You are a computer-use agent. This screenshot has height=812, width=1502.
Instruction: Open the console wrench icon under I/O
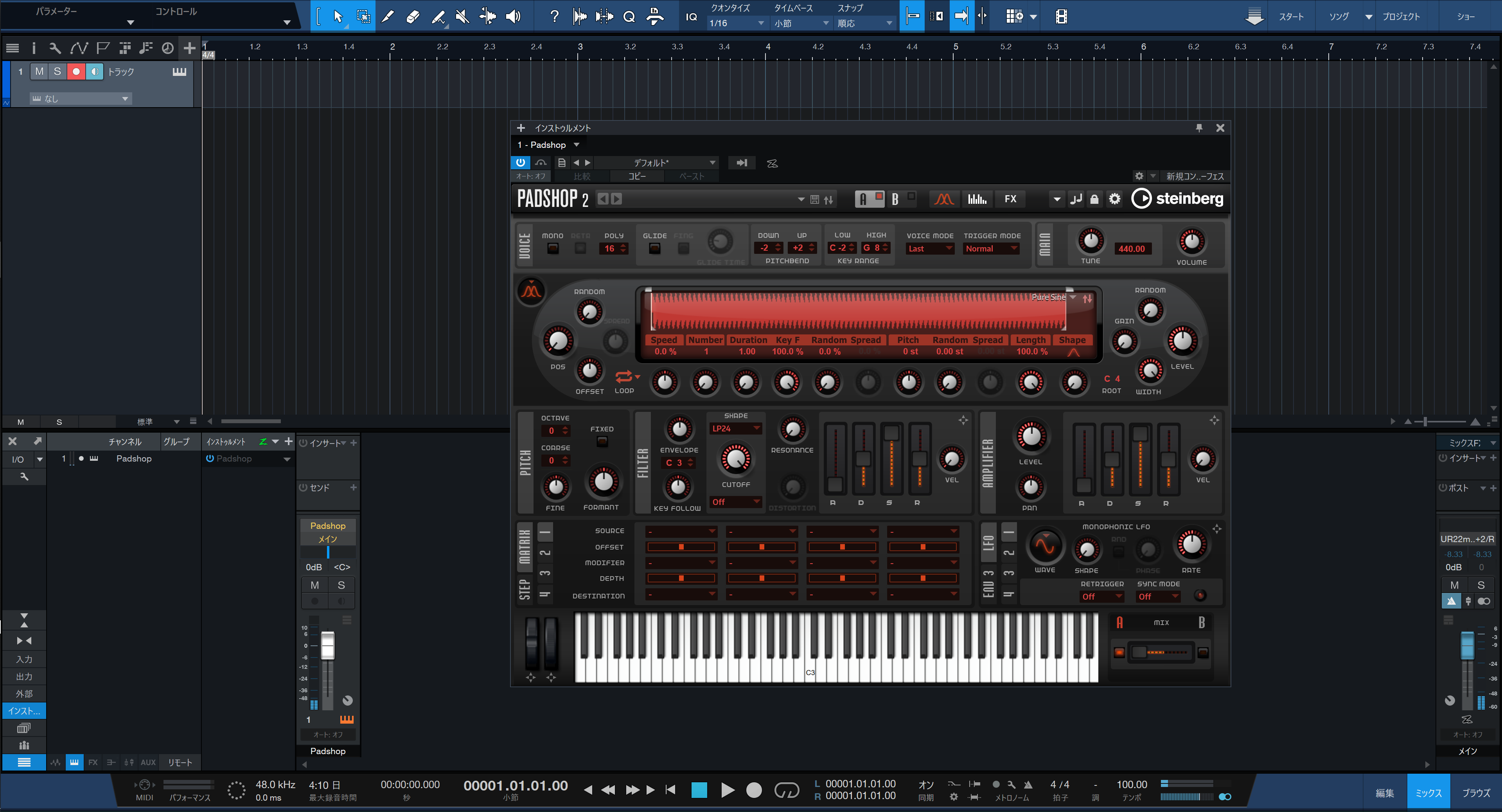click(x=24, y=477)
